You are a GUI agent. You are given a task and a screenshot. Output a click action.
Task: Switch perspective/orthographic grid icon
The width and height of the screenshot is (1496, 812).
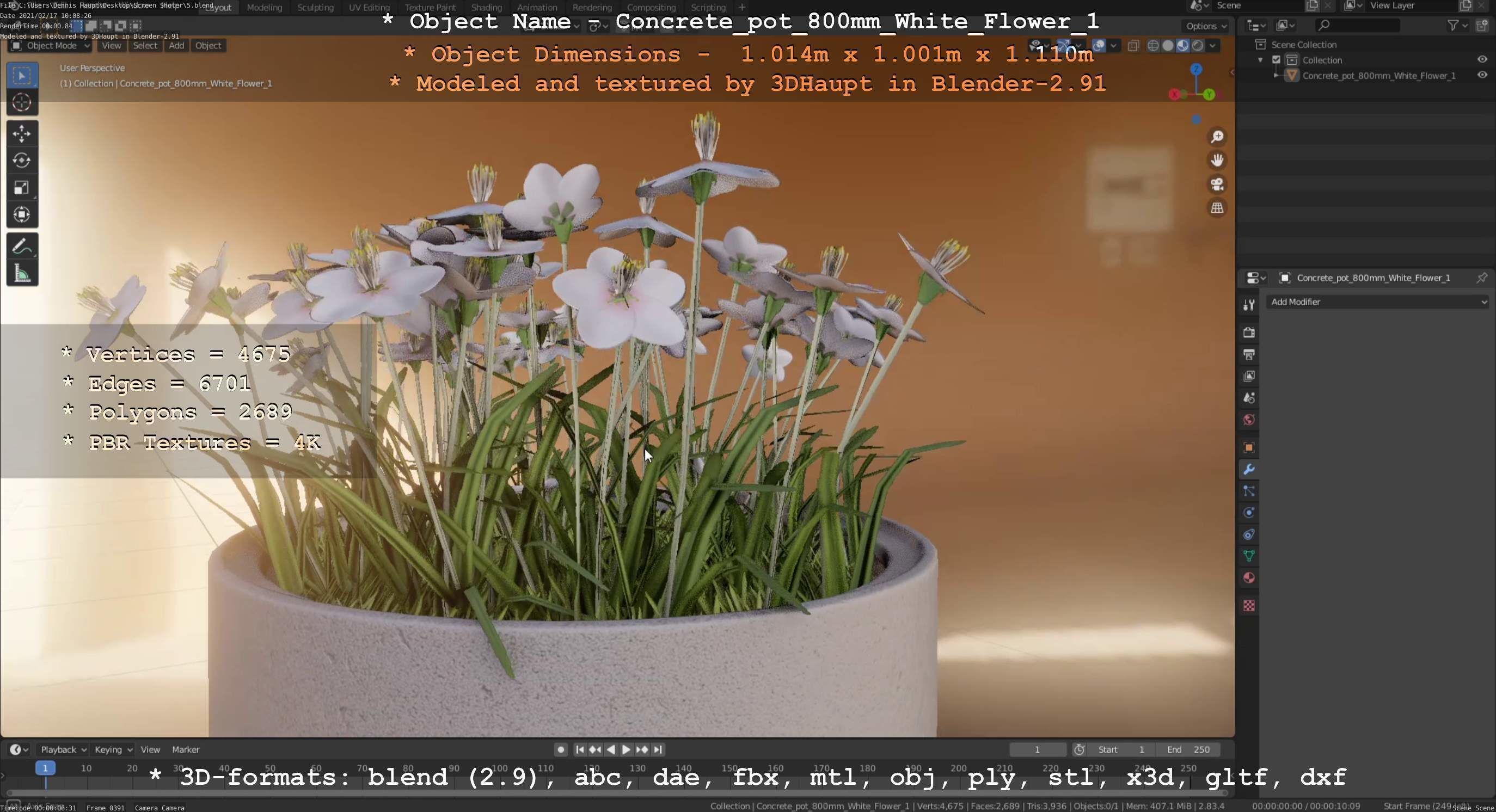pos(1217,208)
